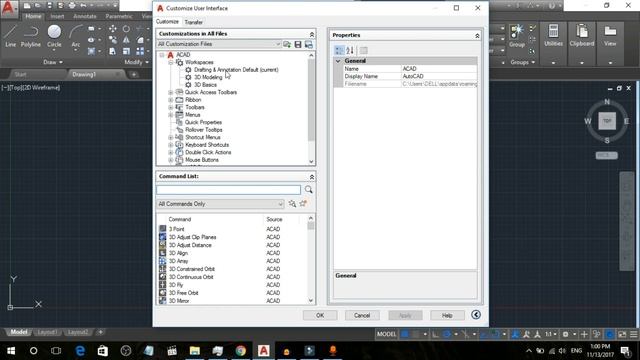Select the Customize tab

pos(167,22)
